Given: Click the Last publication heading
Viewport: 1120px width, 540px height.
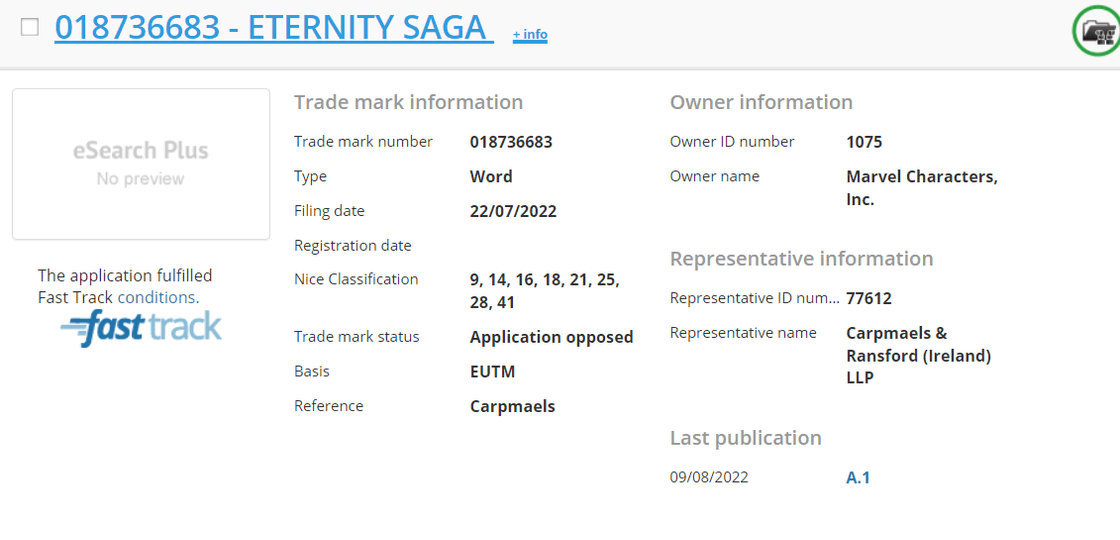Looking at the screenshot, I should [x=745, y=438].
